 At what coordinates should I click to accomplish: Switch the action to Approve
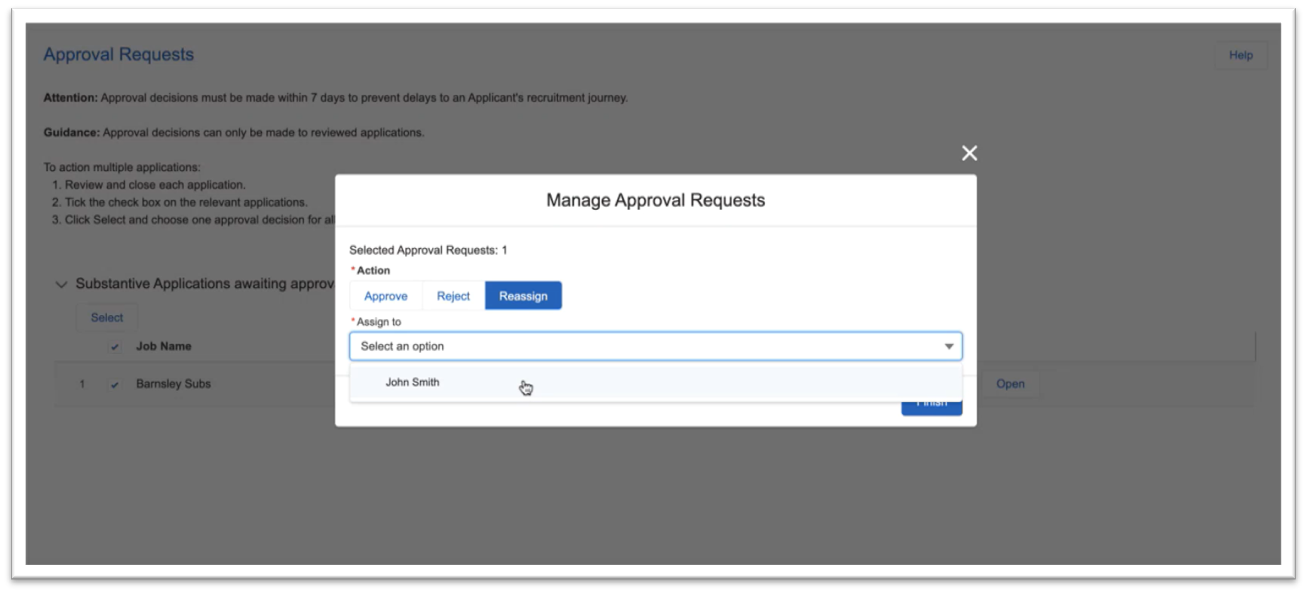pos(385,295)
